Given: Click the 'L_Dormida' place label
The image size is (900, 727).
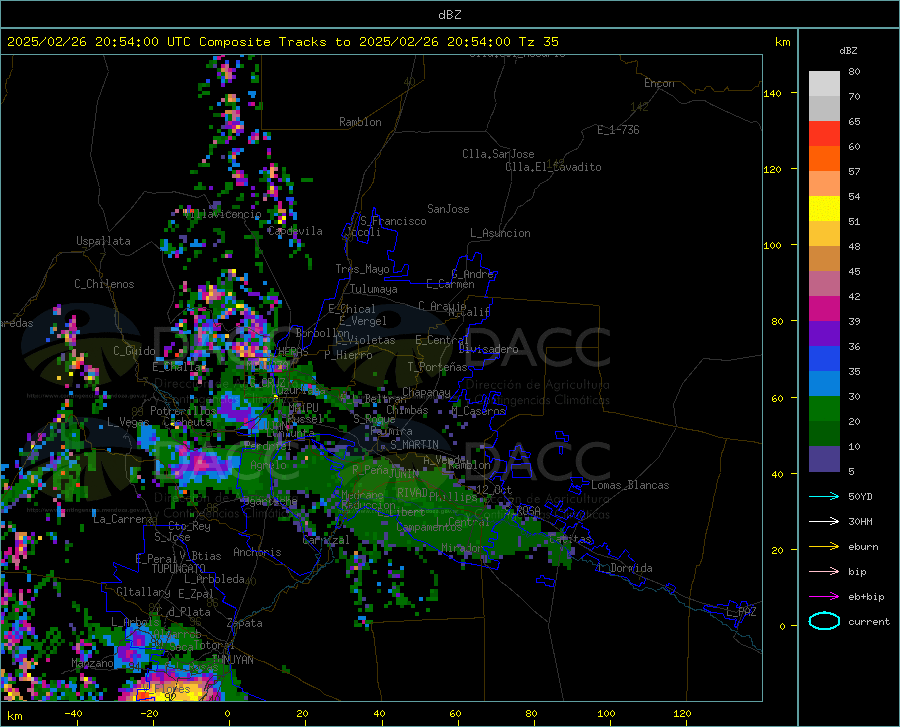Looking at the screenshot, I should tap(625, 568).
